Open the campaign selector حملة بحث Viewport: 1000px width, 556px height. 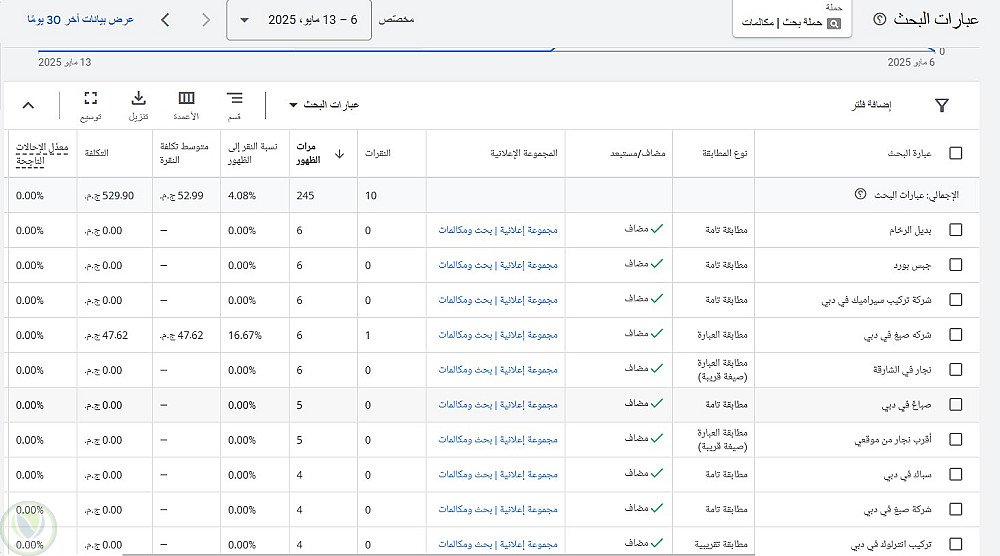click(795, 19)
